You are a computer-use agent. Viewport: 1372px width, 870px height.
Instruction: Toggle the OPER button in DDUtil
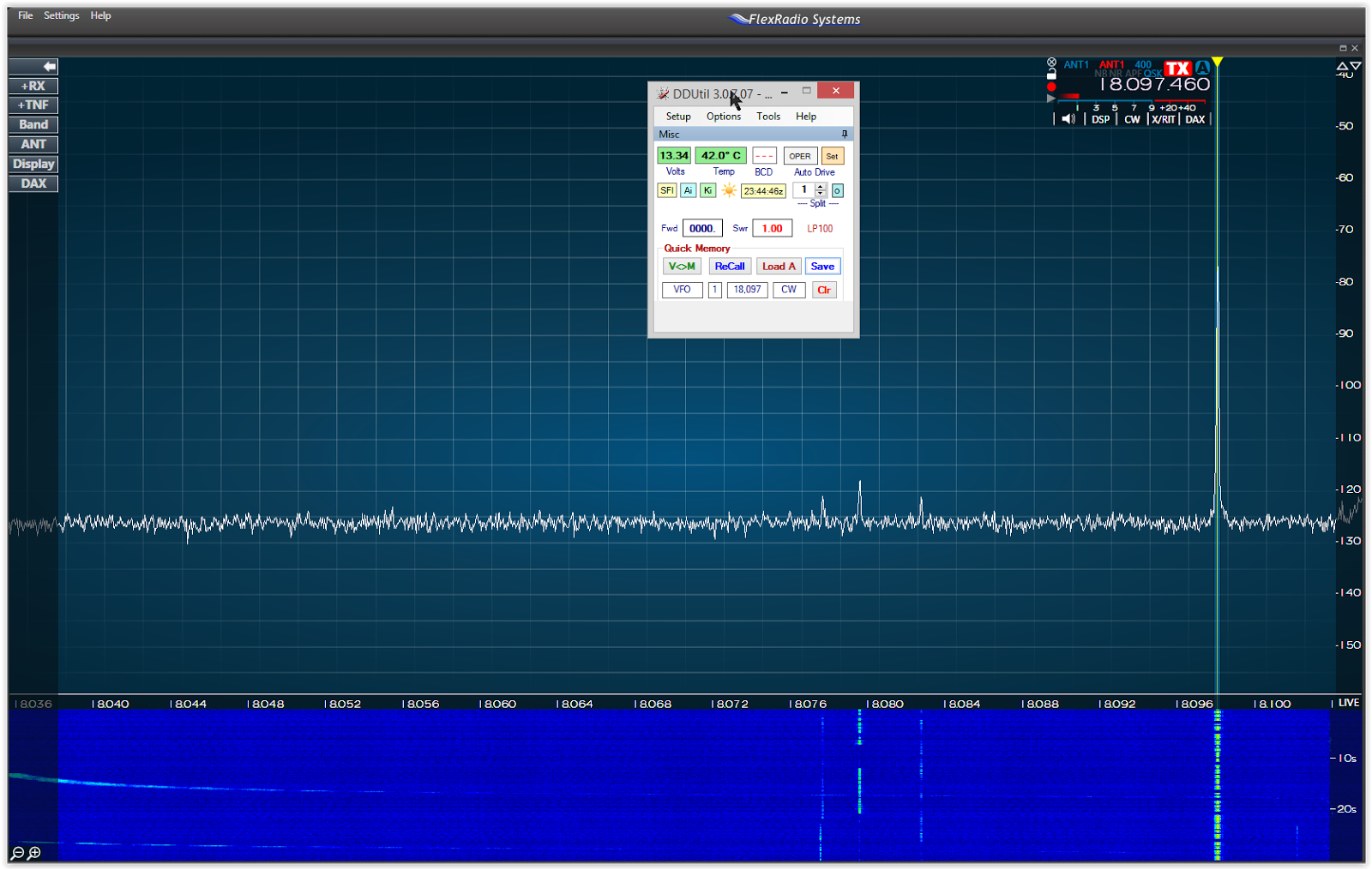point(800,156)
